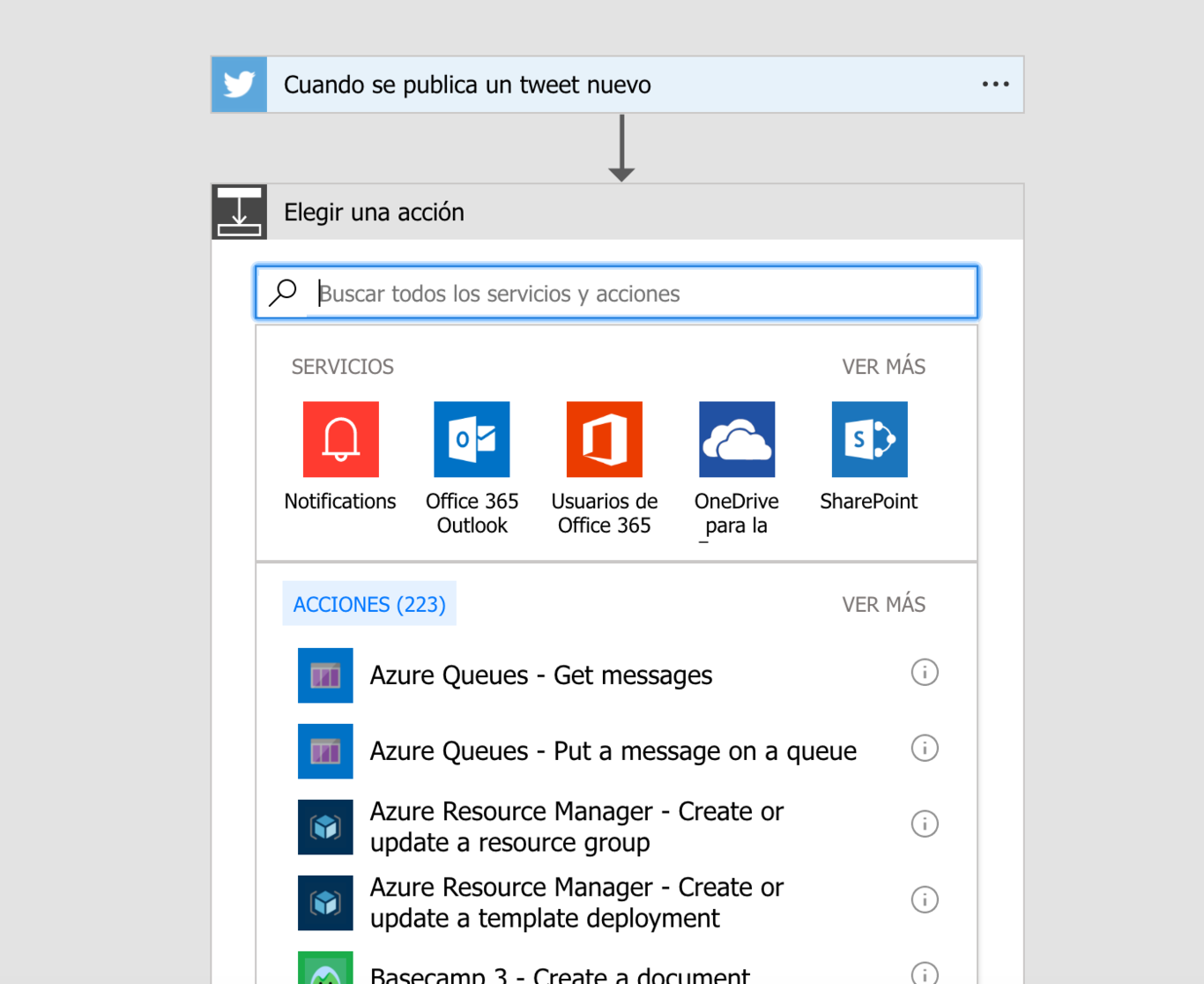Select the Usuarios de Office 365 icon
This screenshot has width=1204, height=984.
point(605,439)
